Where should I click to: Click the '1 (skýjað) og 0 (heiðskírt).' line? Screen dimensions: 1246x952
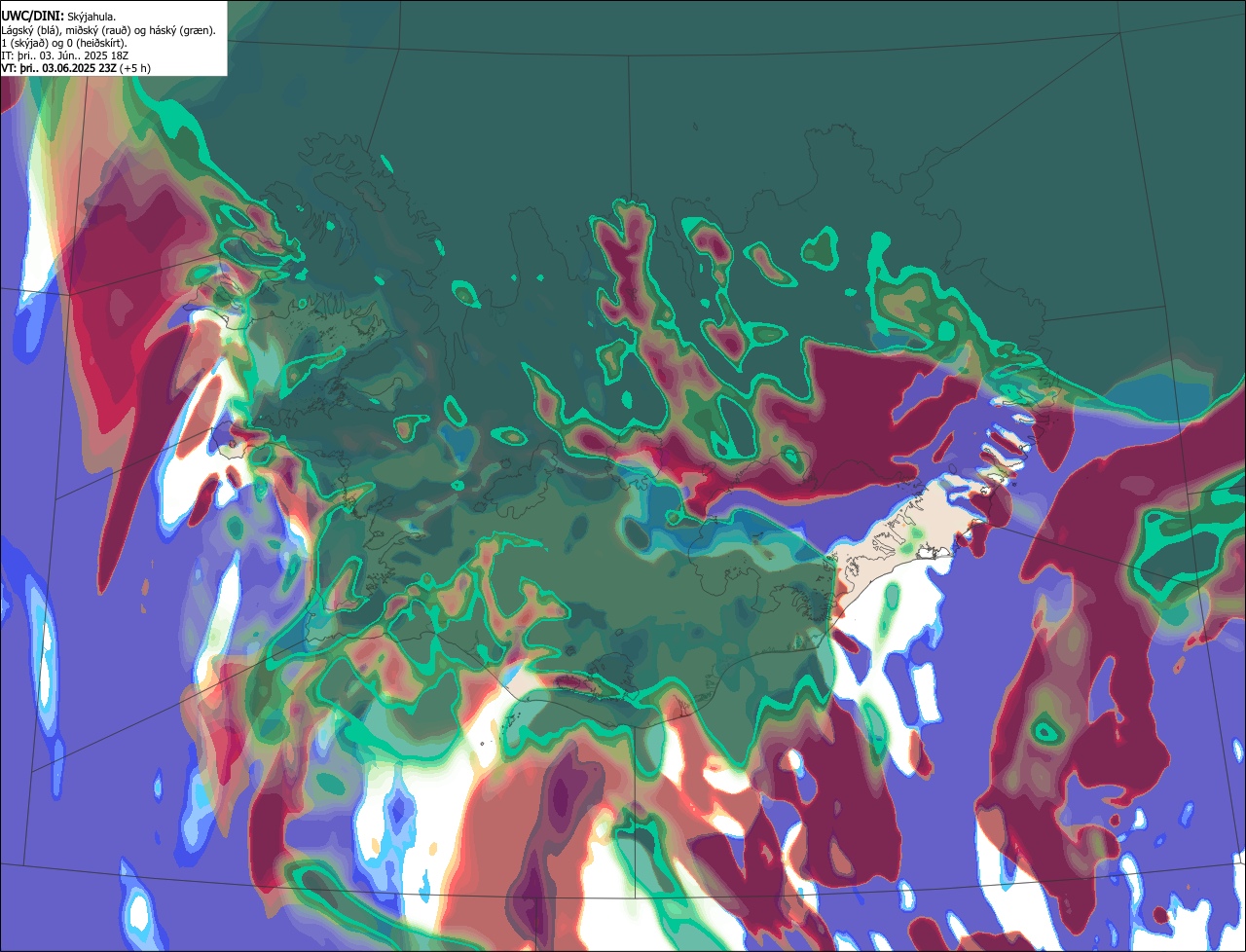point(64,43)
